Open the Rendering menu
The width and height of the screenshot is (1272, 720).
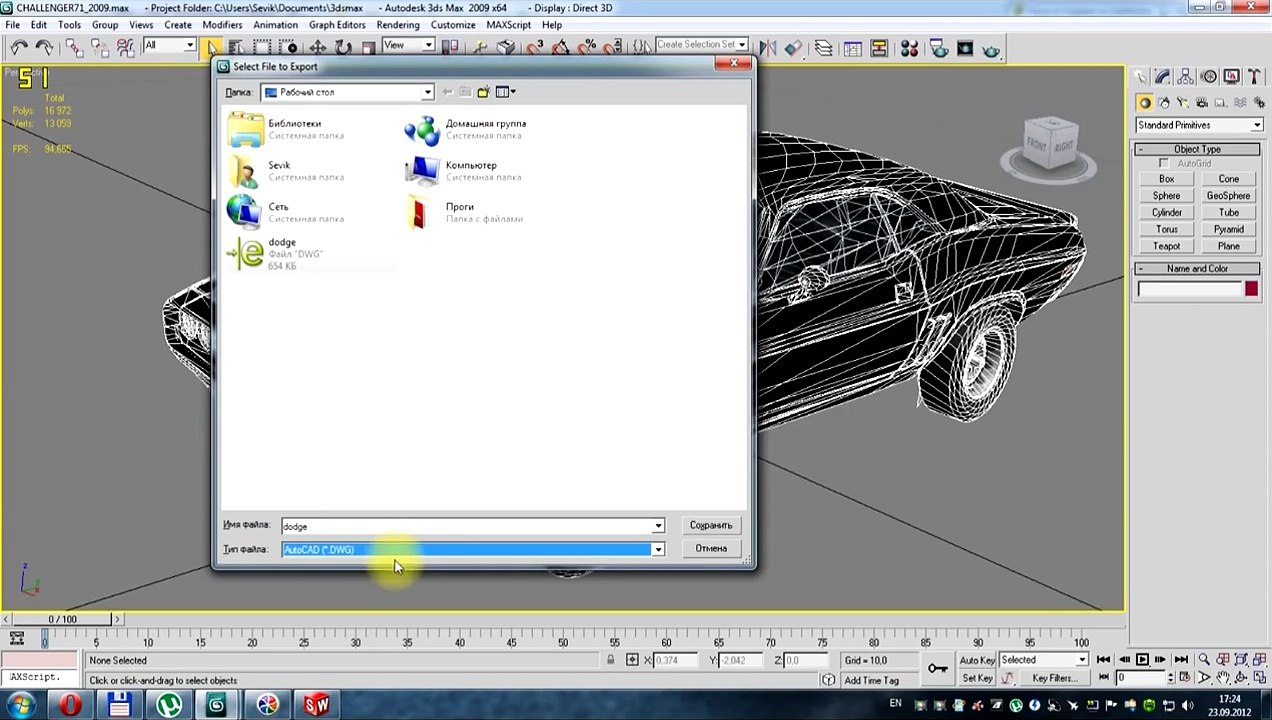(x=398, y=25)
